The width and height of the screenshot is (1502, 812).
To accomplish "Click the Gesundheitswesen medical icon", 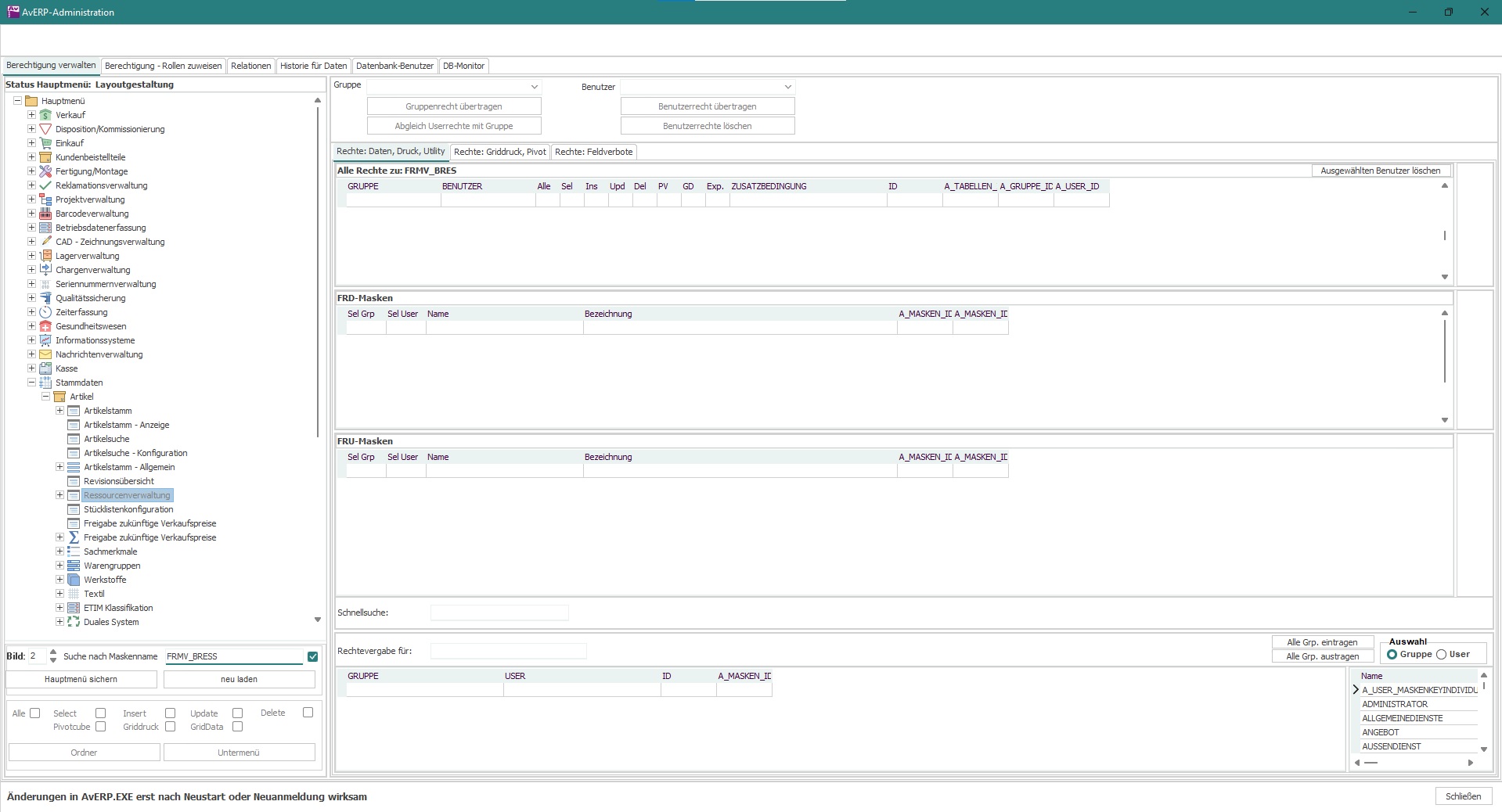I will click(45, 326).
